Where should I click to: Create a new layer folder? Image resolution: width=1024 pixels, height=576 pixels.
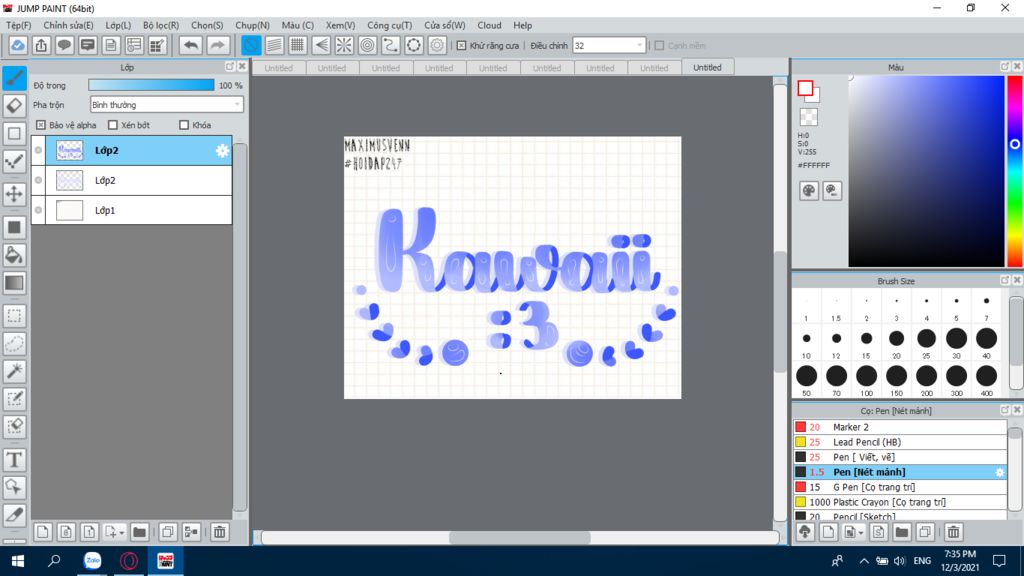pos(139,532)
